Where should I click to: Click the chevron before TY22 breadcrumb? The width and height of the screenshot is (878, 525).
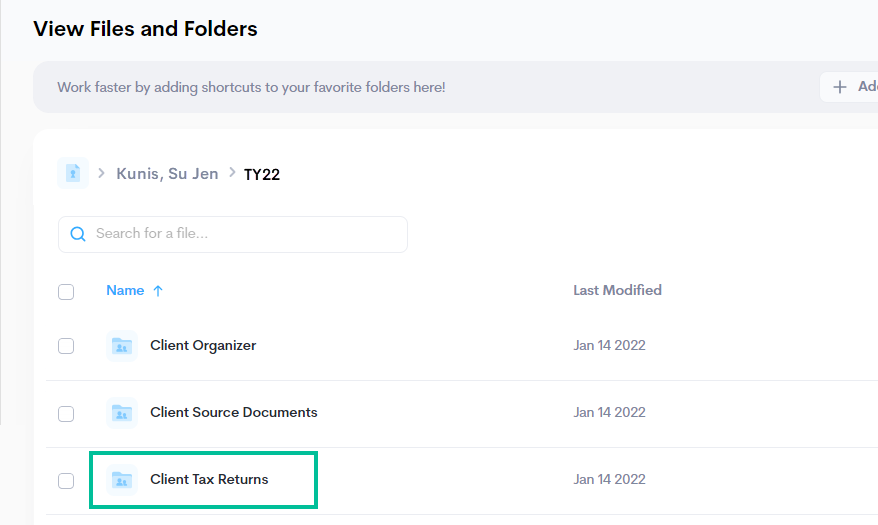pyautogui.click(x=232, y=173)
